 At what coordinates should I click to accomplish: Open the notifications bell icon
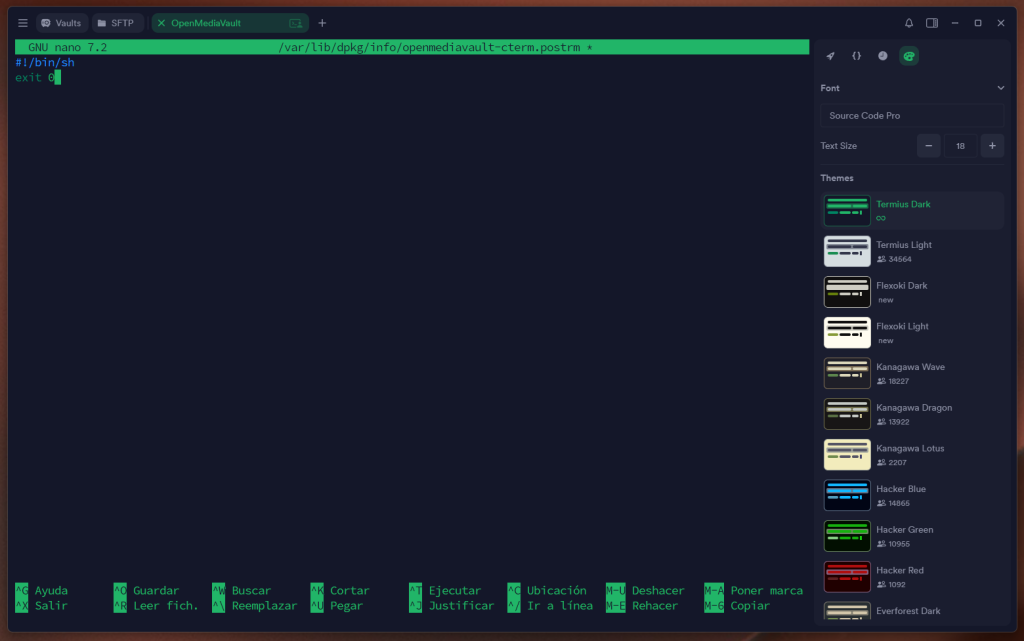(909, 22)
